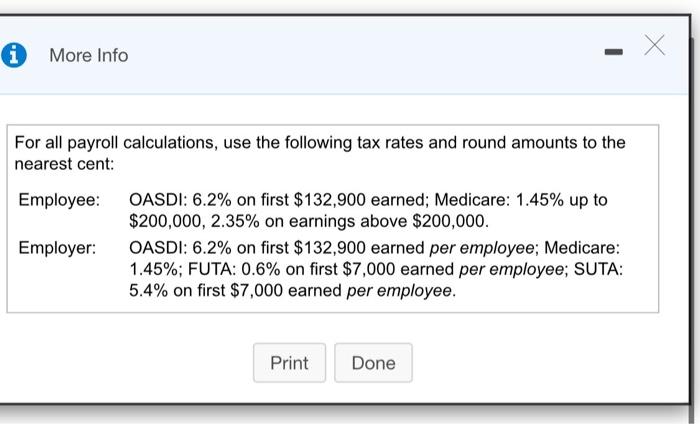Click the "nearest cent:" text

click(65, 163)
